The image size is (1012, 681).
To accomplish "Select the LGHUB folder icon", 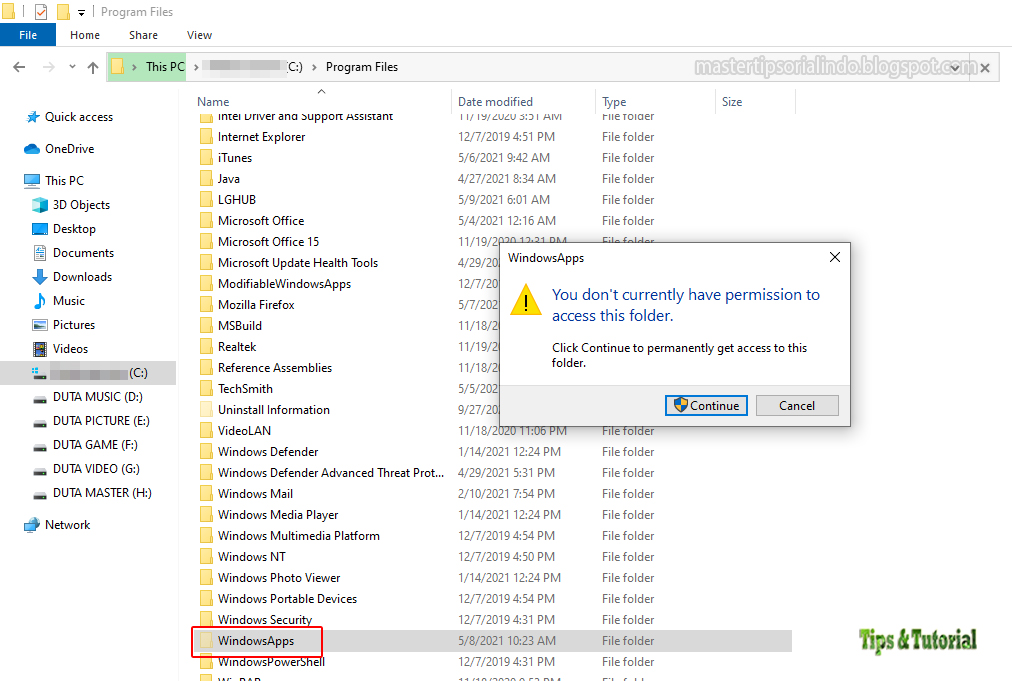I will pos(206,199).
